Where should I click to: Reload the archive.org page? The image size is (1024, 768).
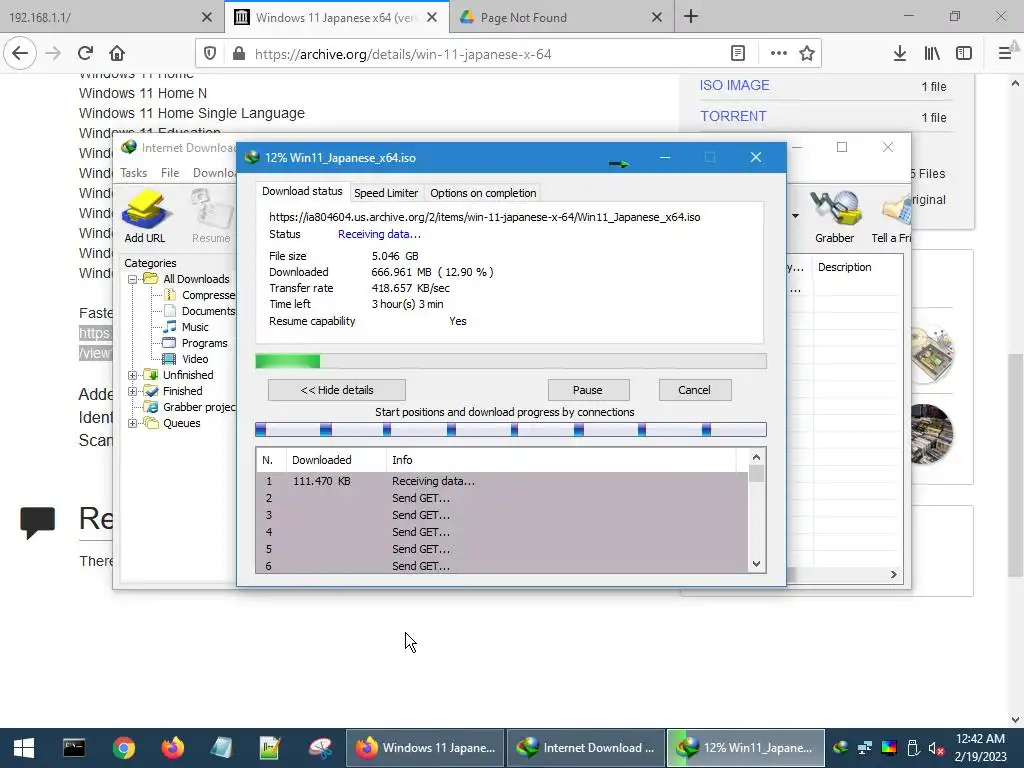point(86,54)
